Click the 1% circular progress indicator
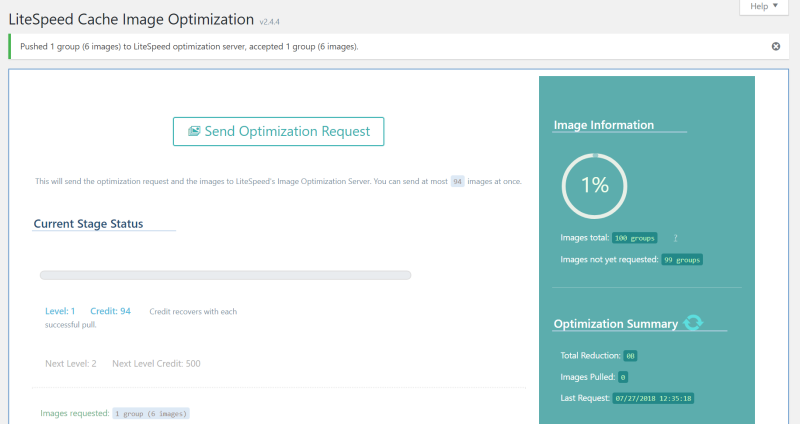 [594, 186]
